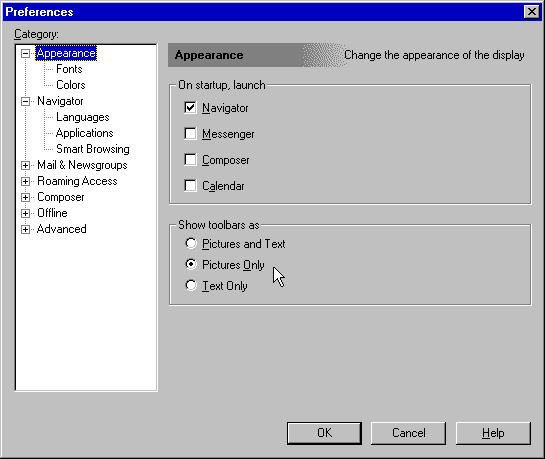Open the Fonts settings item

69,69
